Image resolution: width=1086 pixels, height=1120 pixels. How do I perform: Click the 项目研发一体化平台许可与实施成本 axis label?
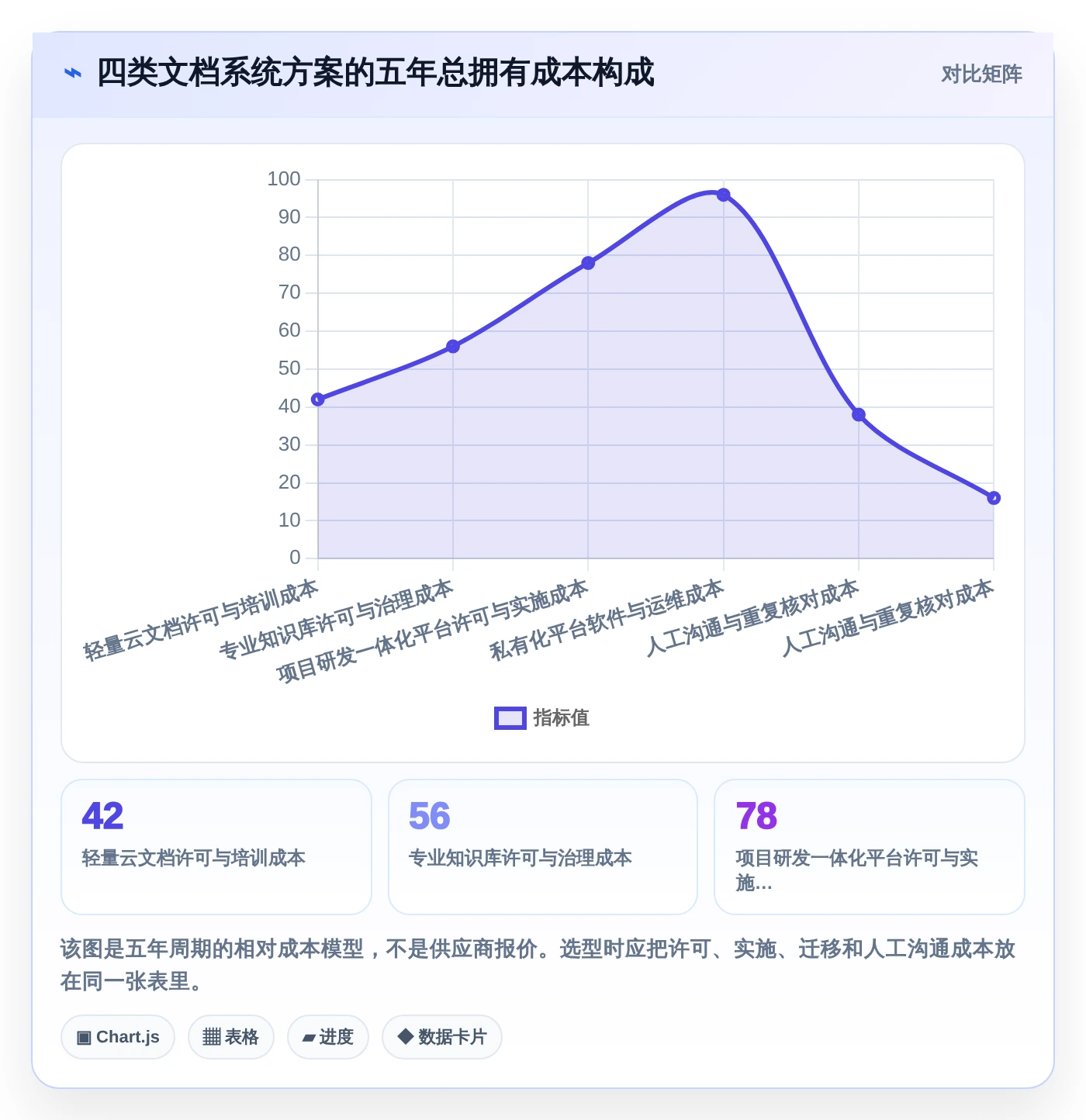click(x=433, y=631)
